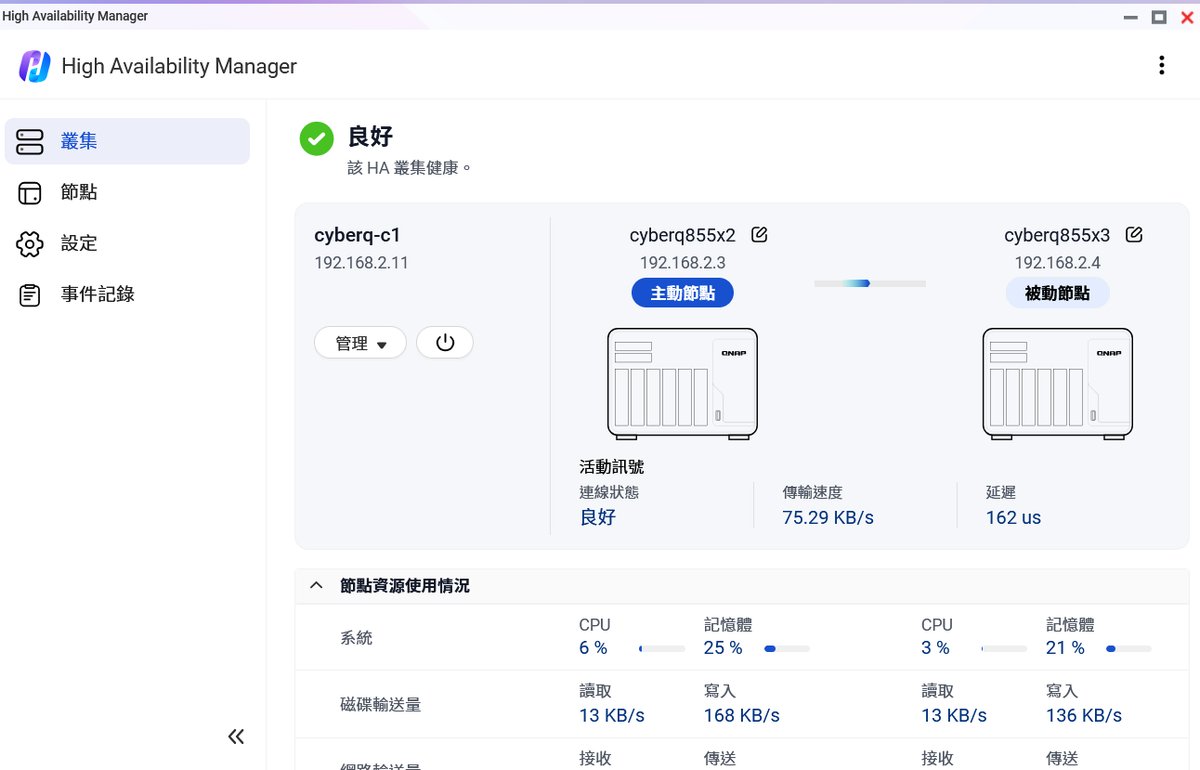Click the cyberq855x2 NAS device image
The width and height of the screenshot is (1200, 770).
pos(682,384)
